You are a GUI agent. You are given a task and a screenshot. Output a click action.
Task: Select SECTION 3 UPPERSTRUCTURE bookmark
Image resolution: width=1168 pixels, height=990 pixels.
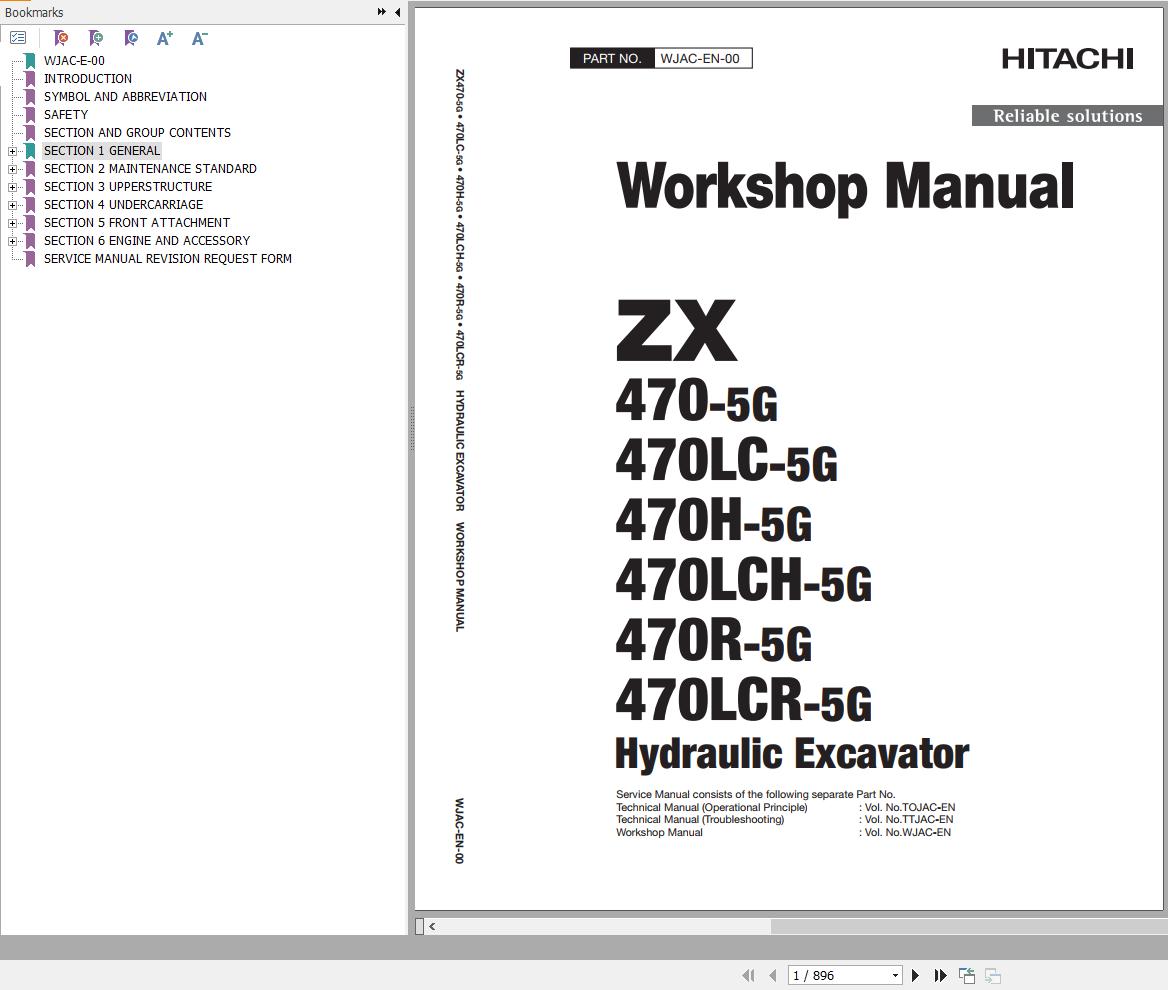pos(127,186)
